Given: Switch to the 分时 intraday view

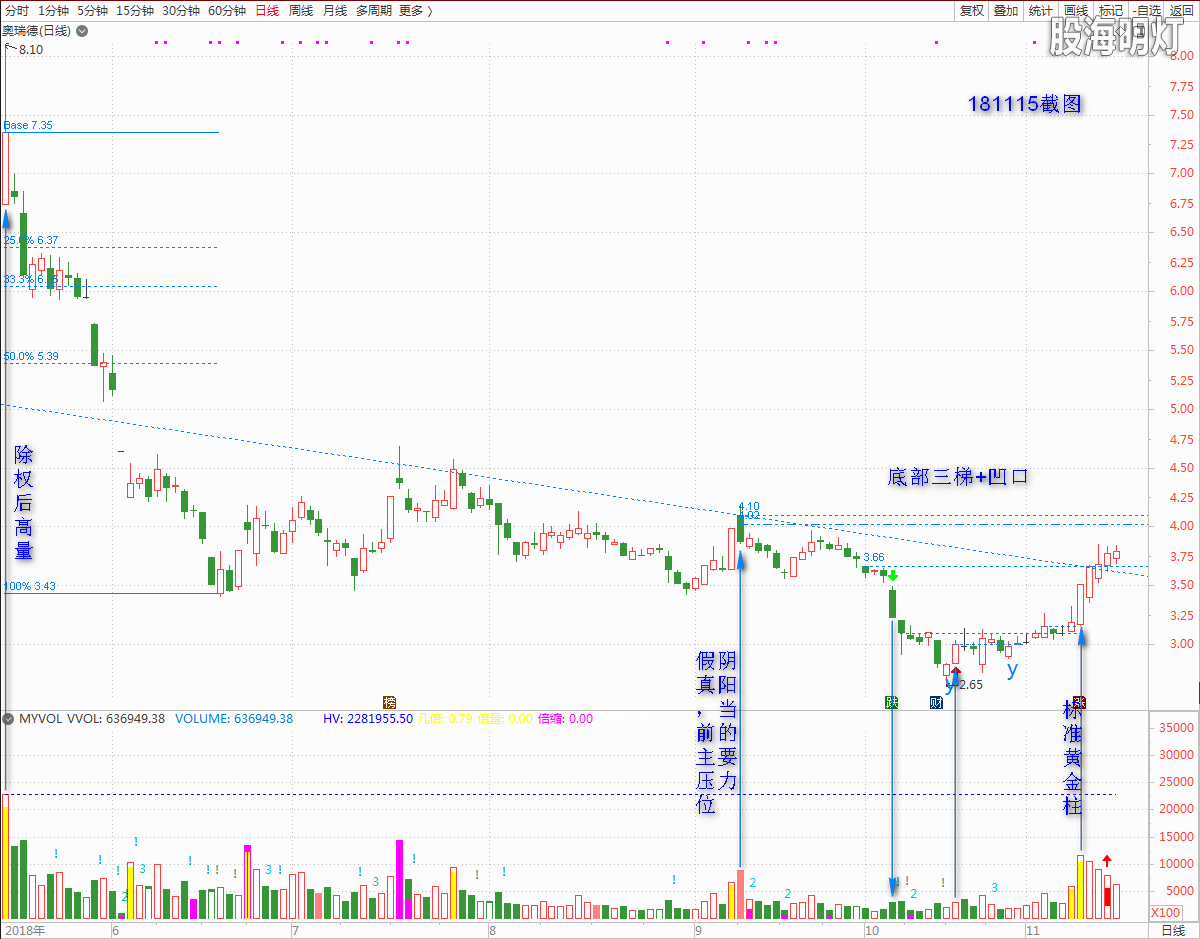Looking at the screenshot, I should 16,11.
